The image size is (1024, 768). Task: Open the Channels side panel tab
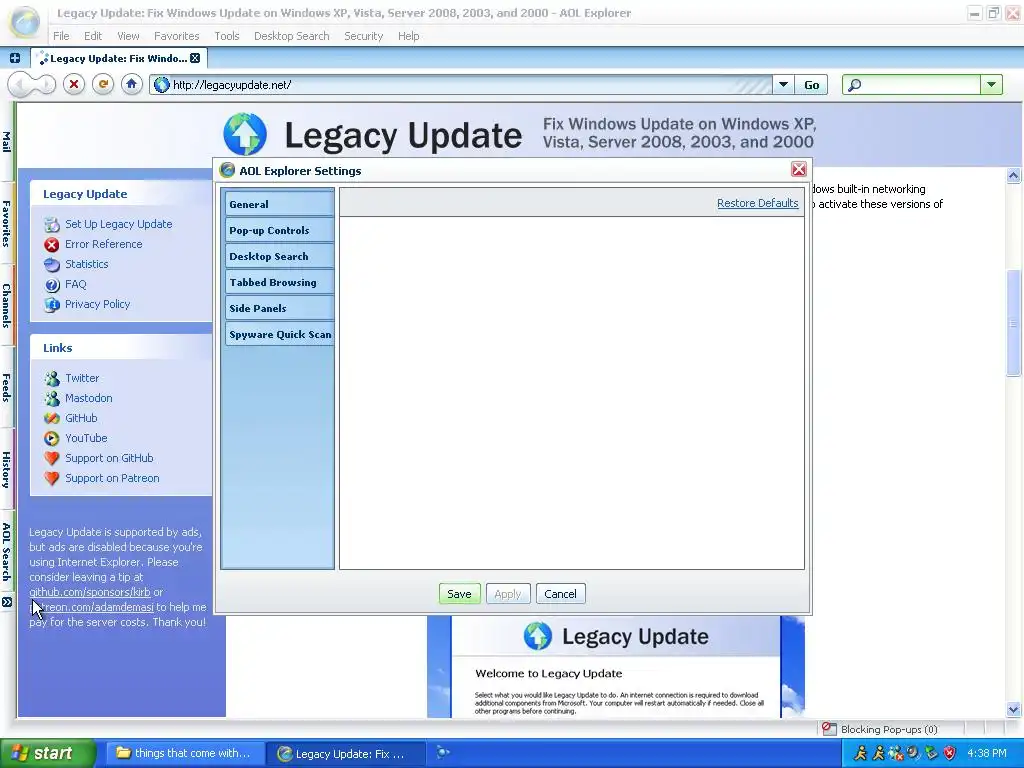point(7,306)
